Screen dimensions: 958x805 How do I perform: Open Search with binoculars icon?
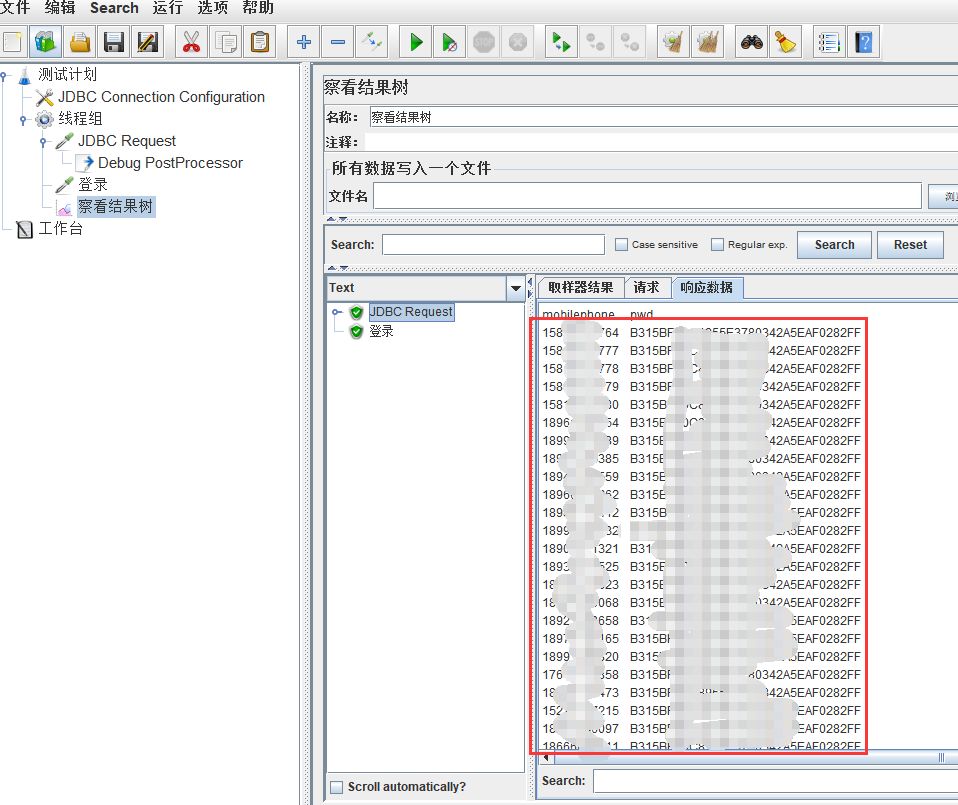pyautogui.click(x=751, y=42)
